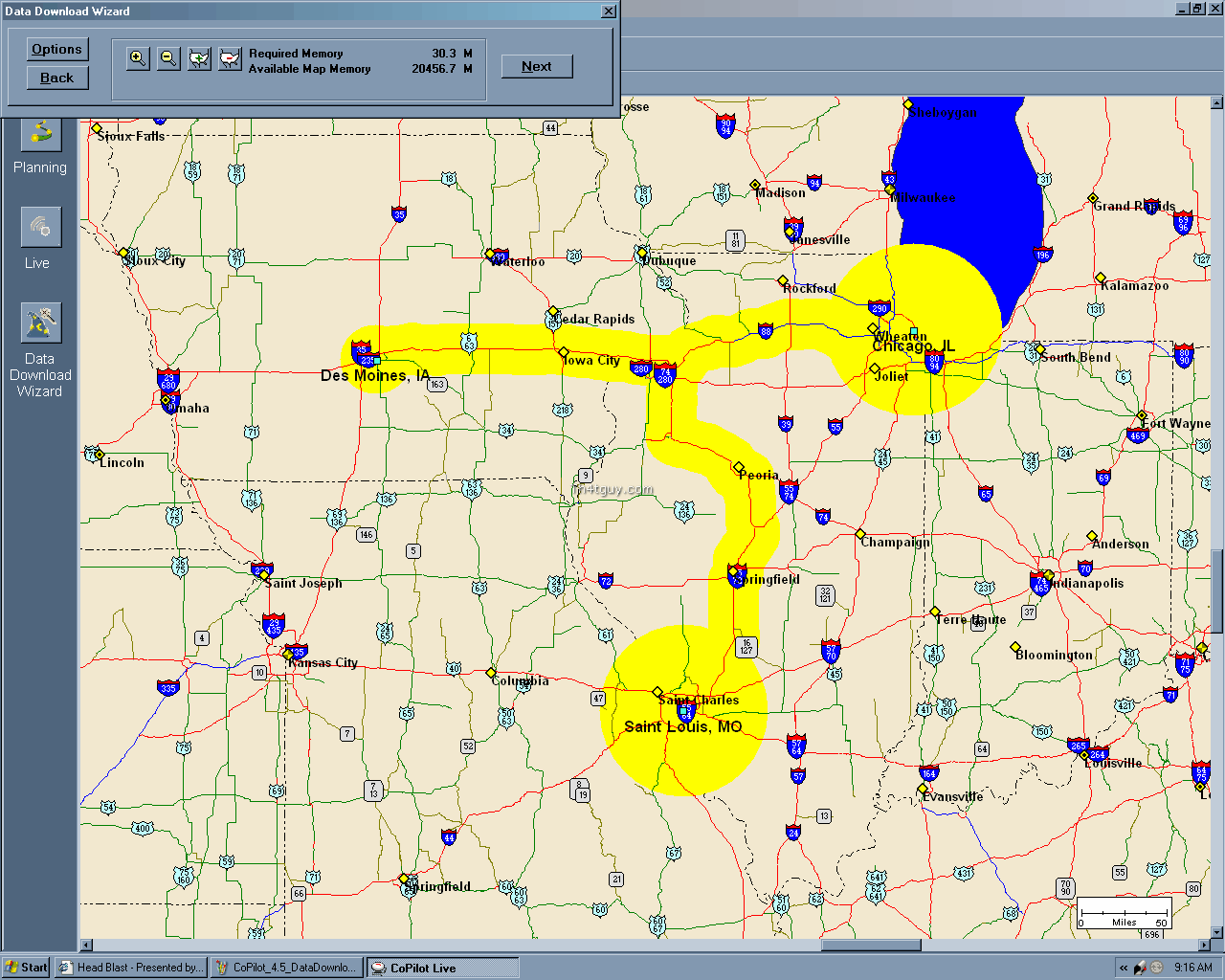The width and height of the screenshot is (1225, 980).
Task: Open the Windows Start button
Action: (x=27, y=968)
